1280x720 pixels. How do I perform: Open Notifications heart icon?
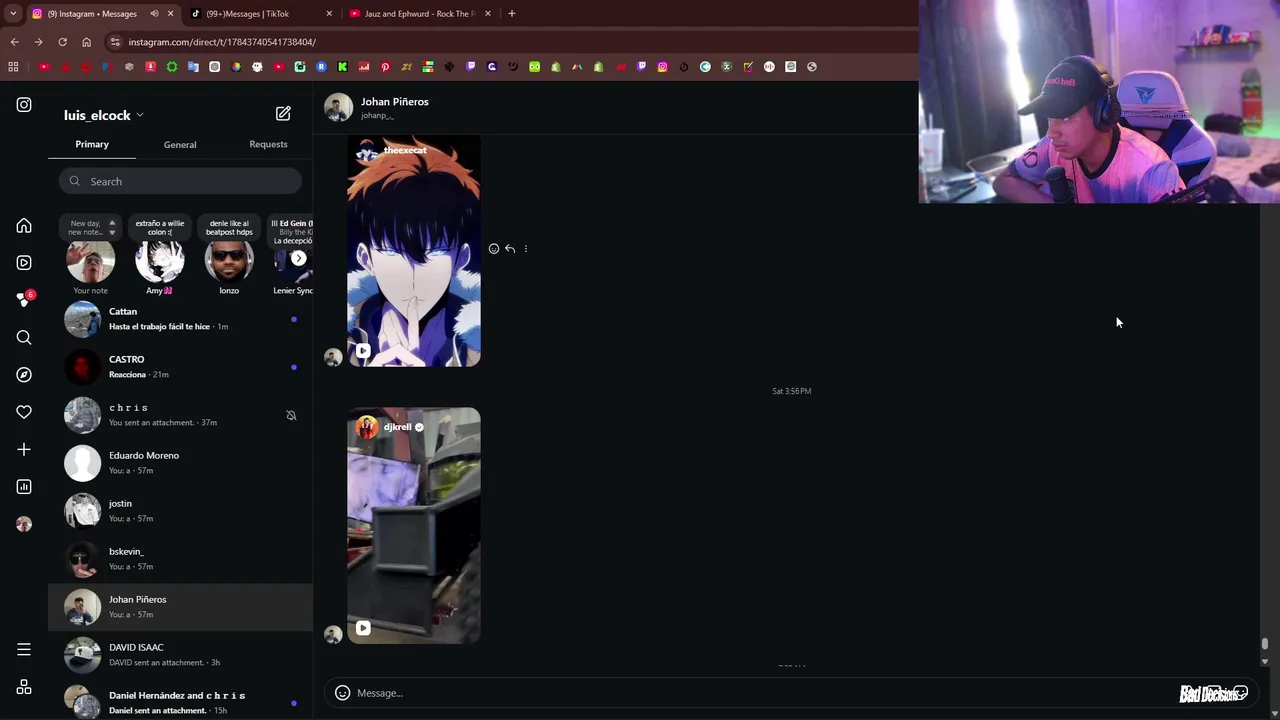click(x=24, y=412)
